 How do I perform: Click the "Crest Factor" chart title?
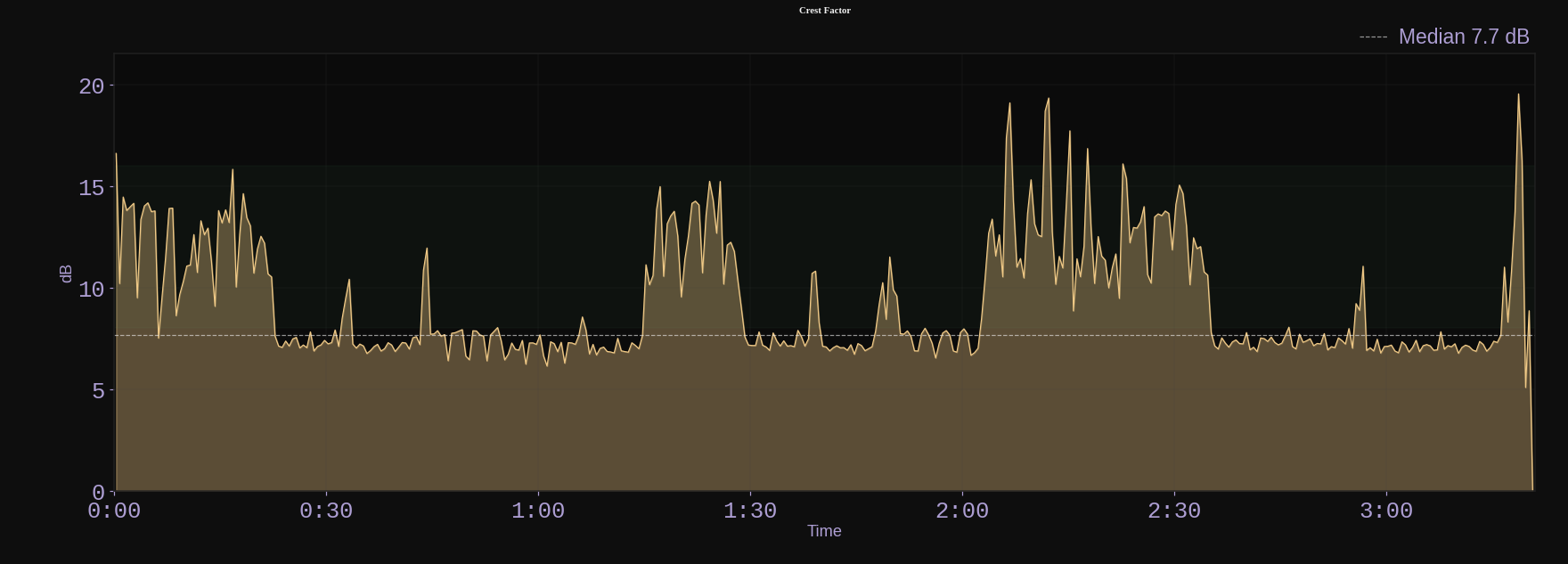pyautogui.click(x=825, y=10)
